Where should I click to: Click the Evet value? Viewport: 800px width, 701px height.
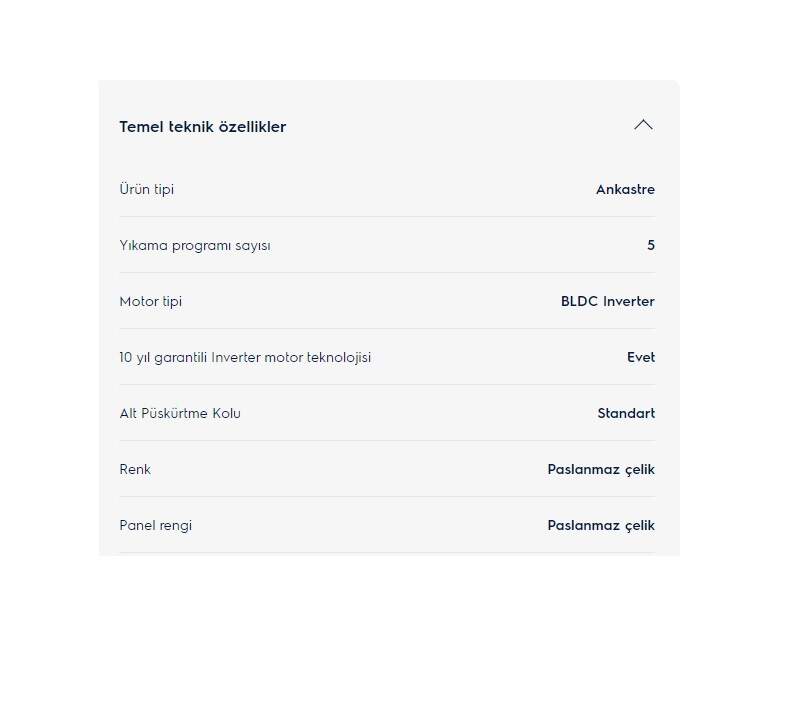click(641, 357)
